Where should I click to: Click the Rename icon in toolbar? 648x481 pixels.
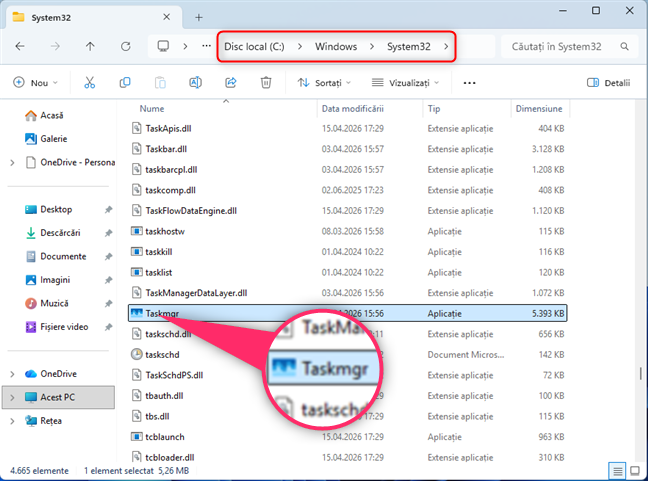(x=195, y=83)
